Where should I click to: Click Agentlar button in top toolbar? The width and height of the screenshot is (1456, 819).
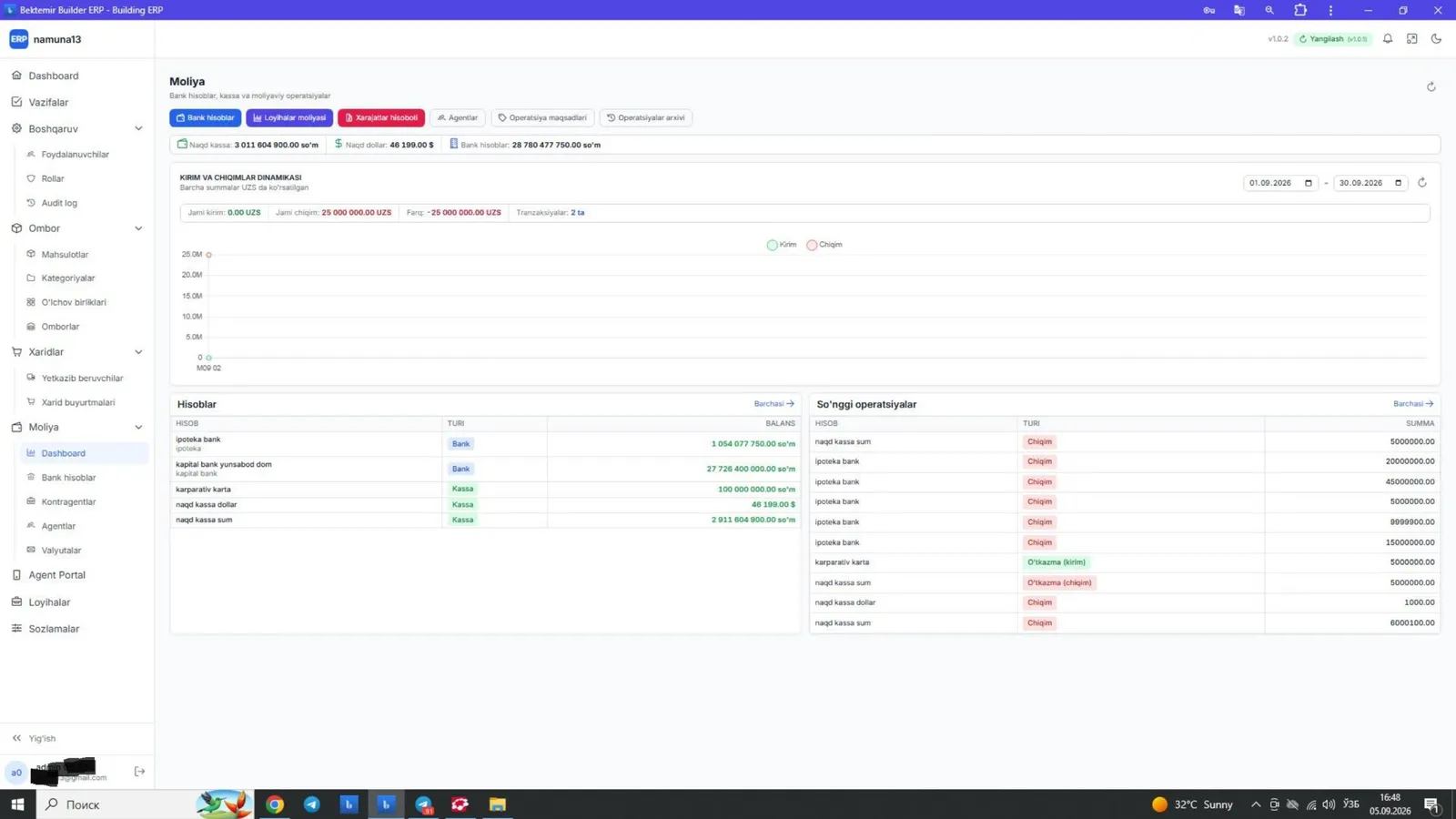[458, 117]
